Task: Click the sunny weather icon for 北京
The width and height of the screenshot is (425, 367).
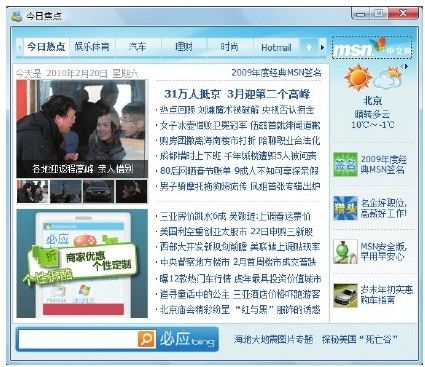Action: (359, 78)
